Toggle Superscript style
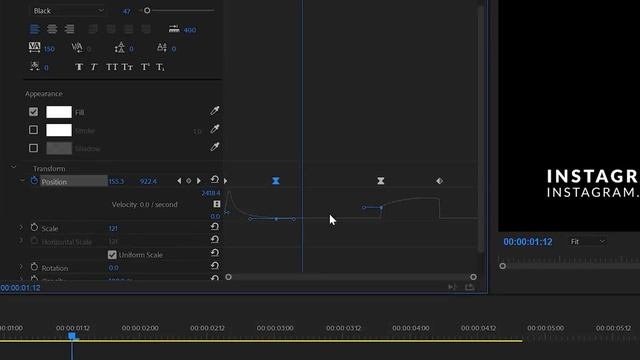640x360 pixels. click(145, 67)
